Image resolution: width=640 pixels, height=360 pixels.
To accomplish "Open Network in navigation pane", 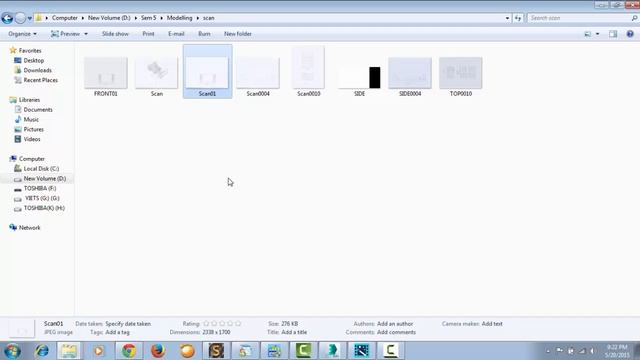I will pyautogui.click(x=29, y=228).
